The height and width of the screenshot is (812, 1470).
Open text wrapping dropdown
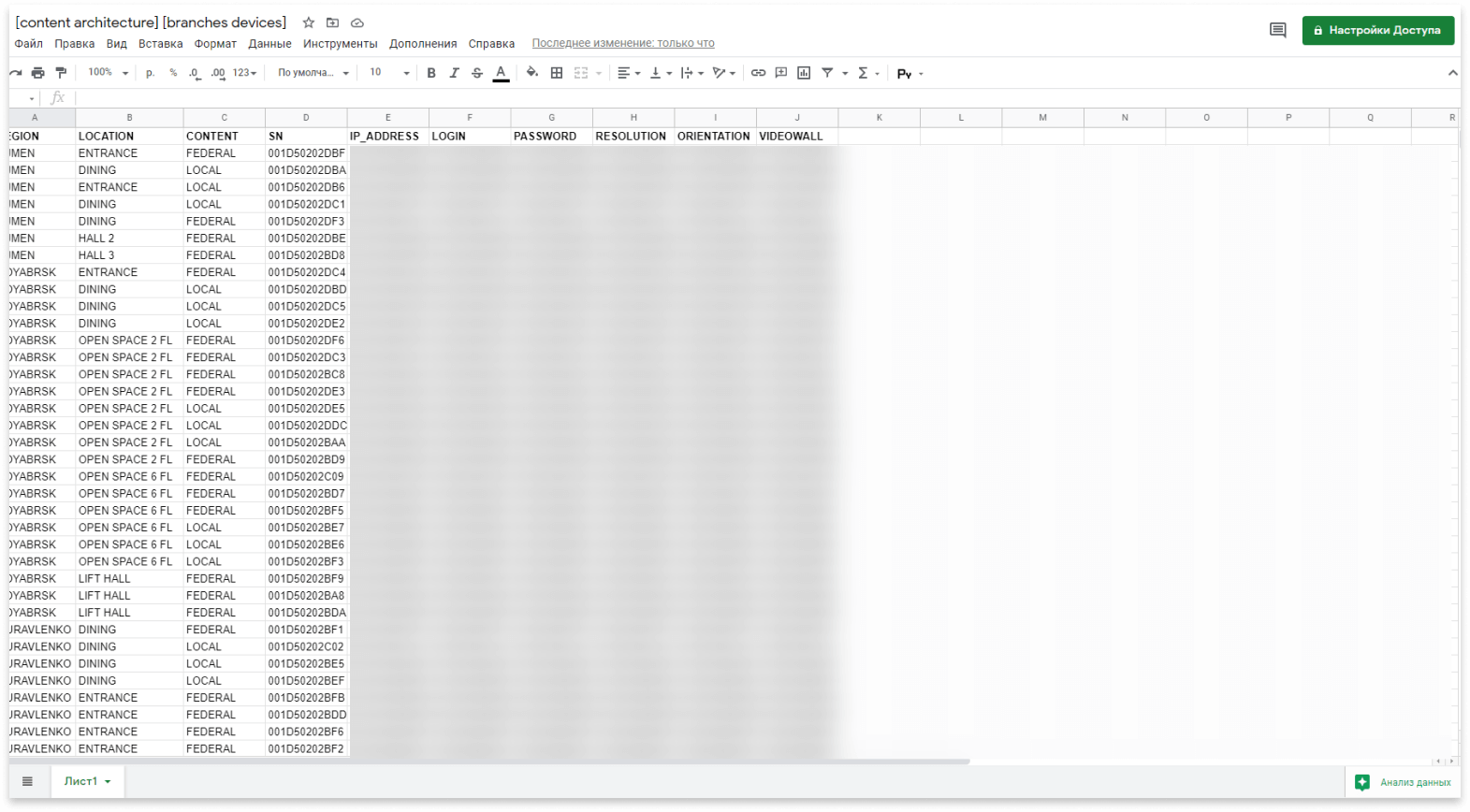tap(692, 73)
